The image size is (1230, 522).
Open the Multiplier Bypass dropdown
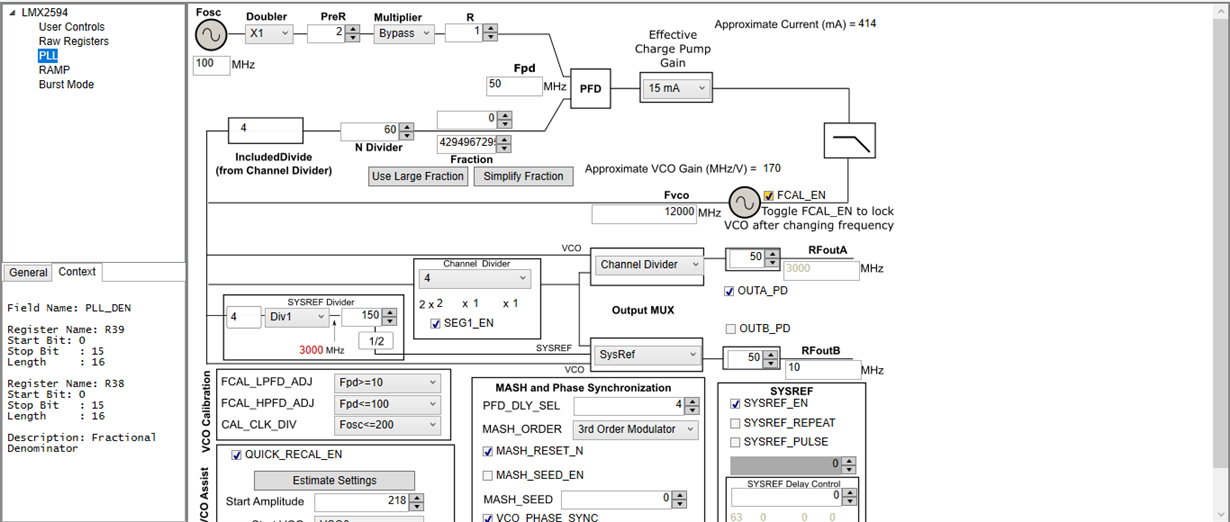(405, 33)
